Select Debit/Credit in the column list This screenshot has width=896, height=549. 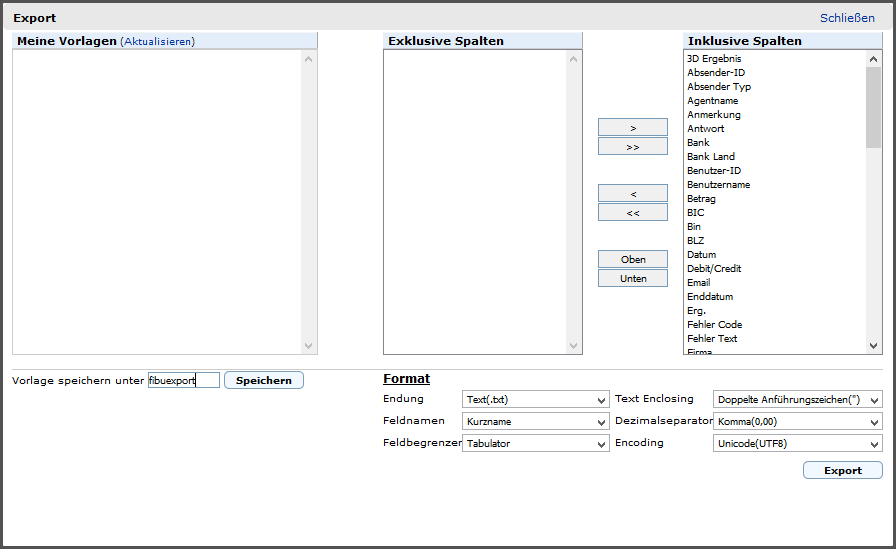714,269
